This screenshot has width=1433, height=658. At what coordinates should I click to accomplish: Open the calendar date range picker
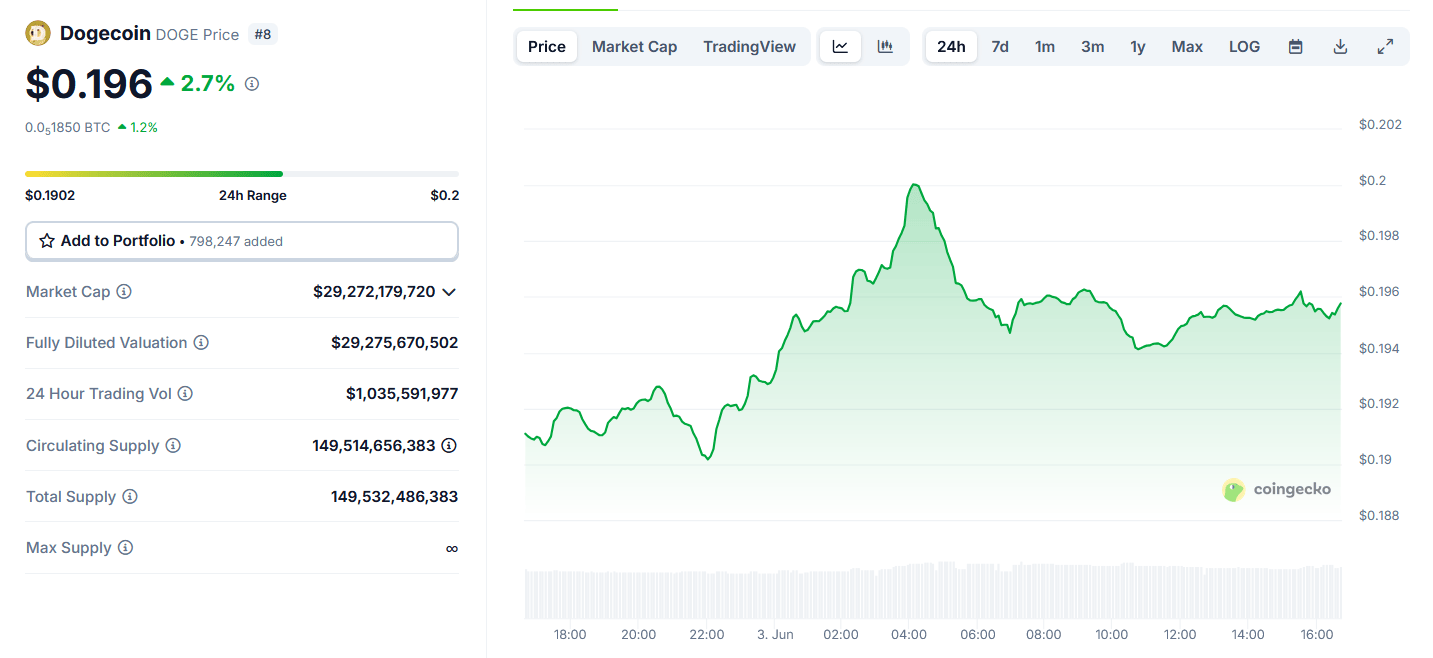[1296, 47]
